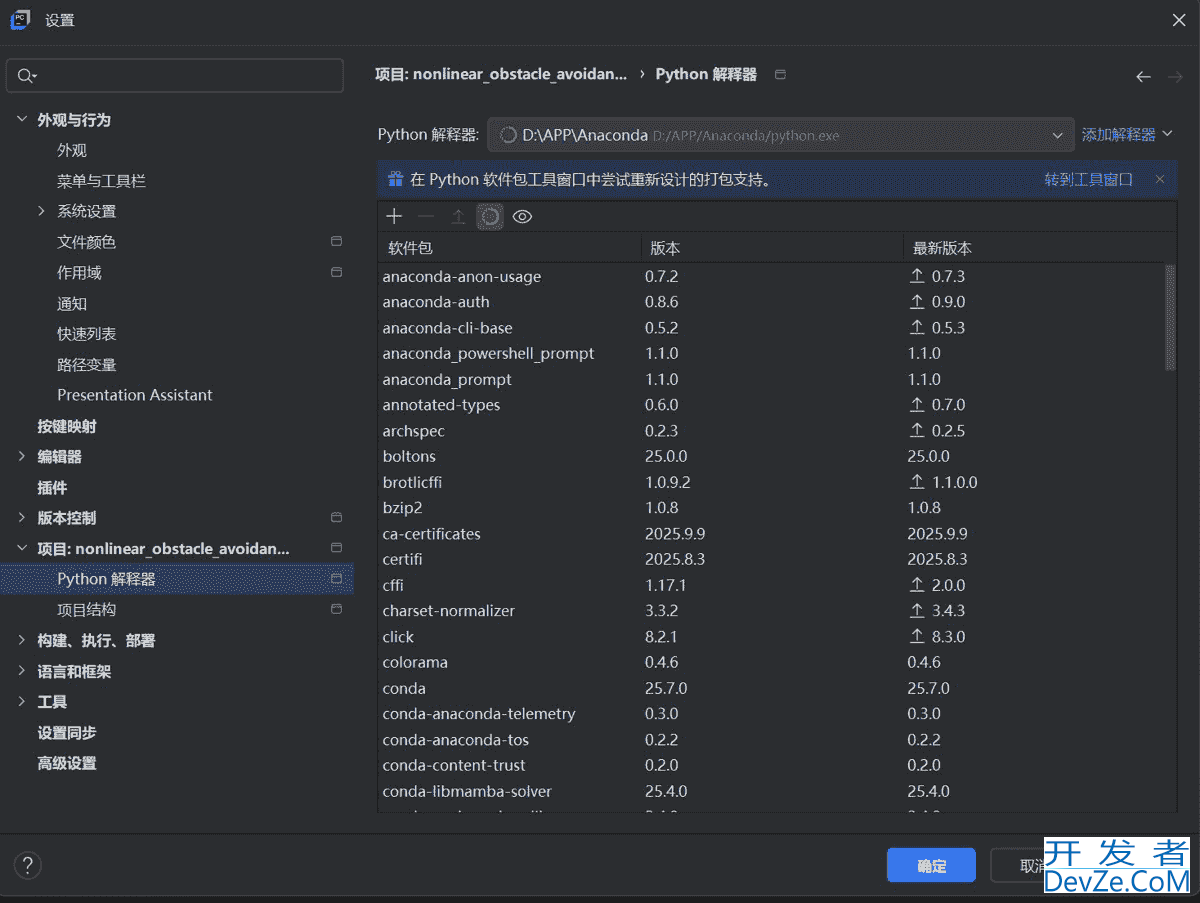The width and height of the screenshot is (1200, 903).
Task: Toggle the eye icon to show early releases
Action: [x=522, y=217]
